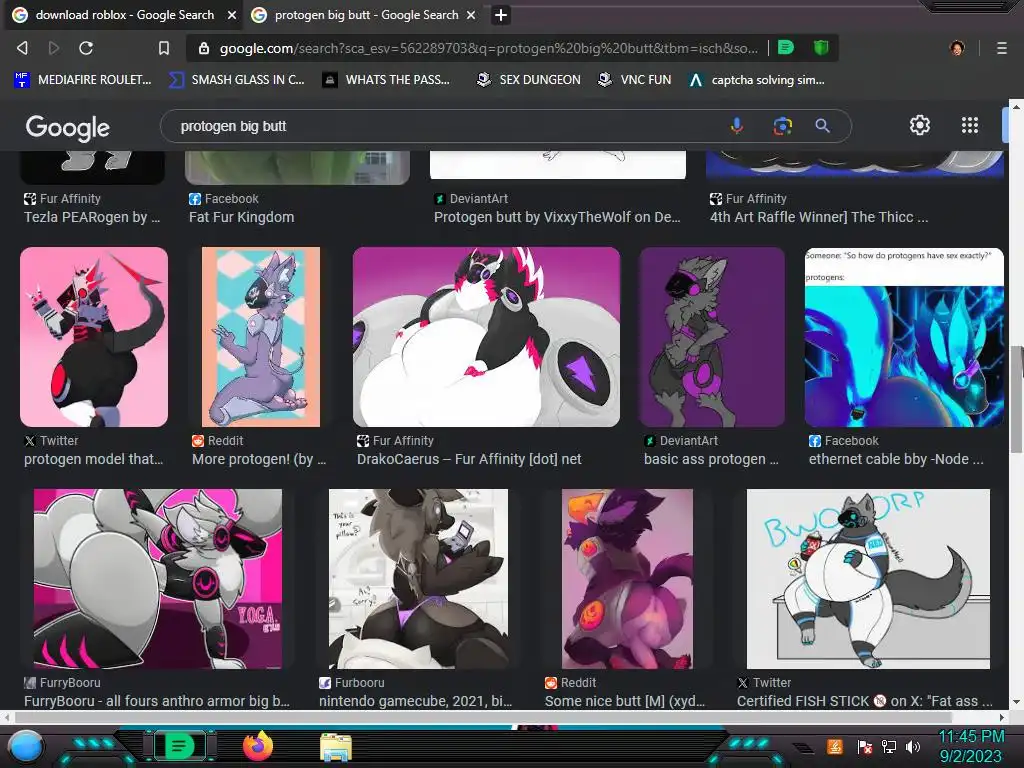Open the 'DrakoCaerus – Fur Affinity [dot] net' link
This screenshot has width=1024, height=768.
pyautogui.click(x=469, y=459)
